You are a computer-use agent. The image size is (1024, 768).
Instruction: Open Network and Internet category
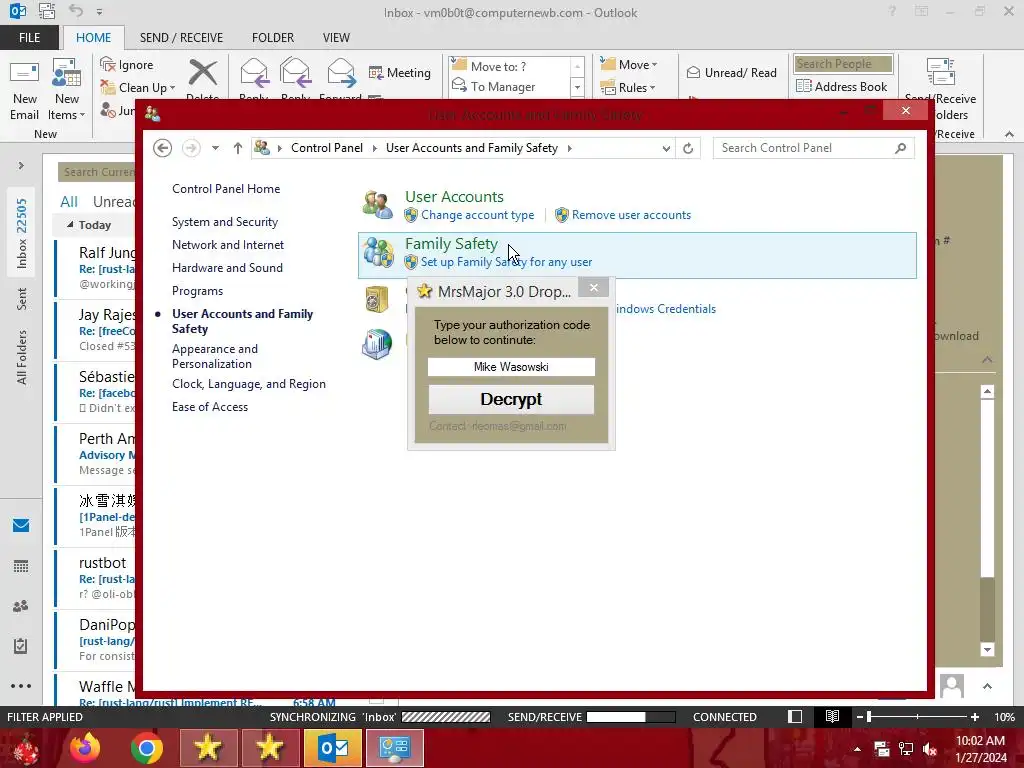click(228, 245)
